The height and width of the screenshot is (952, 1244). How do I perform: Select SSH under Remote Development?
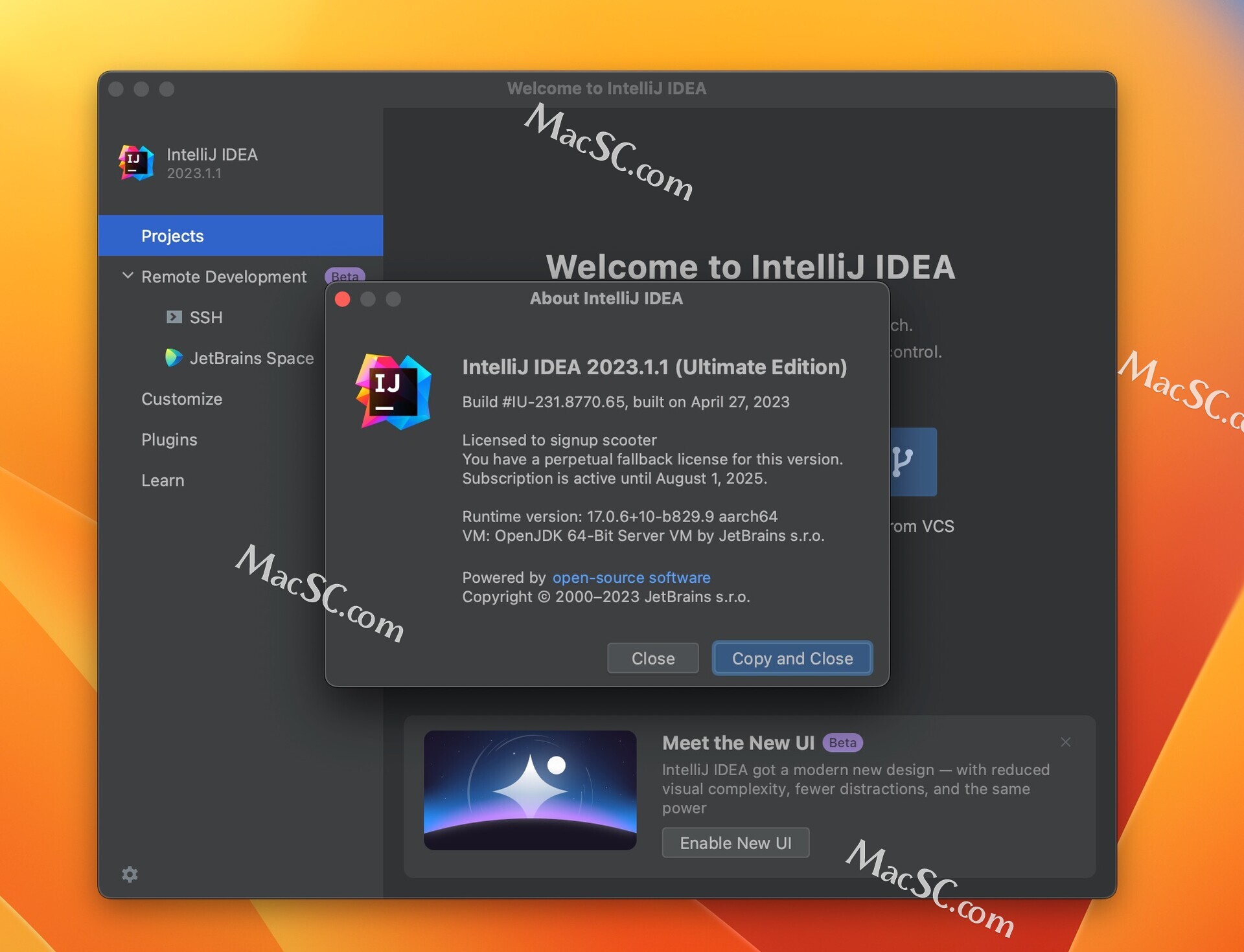click(x=206, y=317)
